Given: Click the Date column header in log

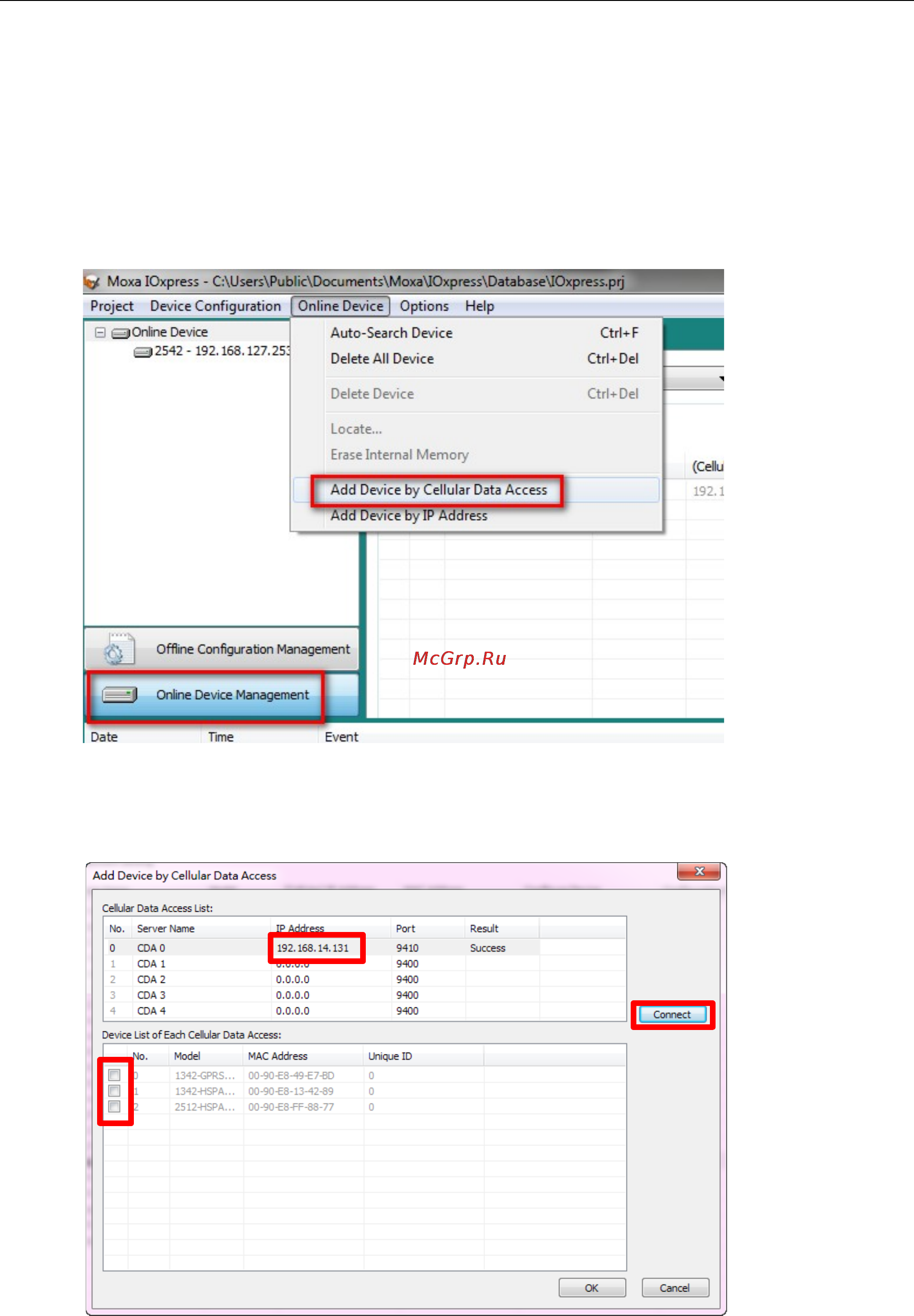Looking at the screenshot, I should coord(104,737).
